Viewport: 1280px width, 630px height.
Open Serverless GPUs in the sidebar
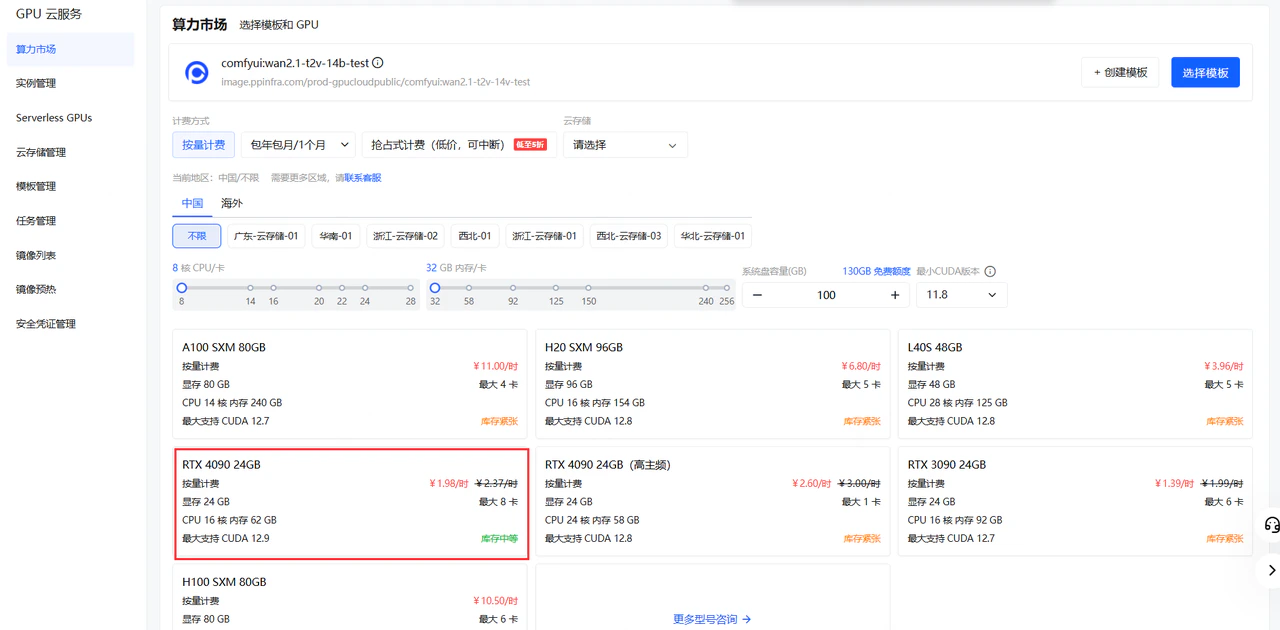click(70, 118)
